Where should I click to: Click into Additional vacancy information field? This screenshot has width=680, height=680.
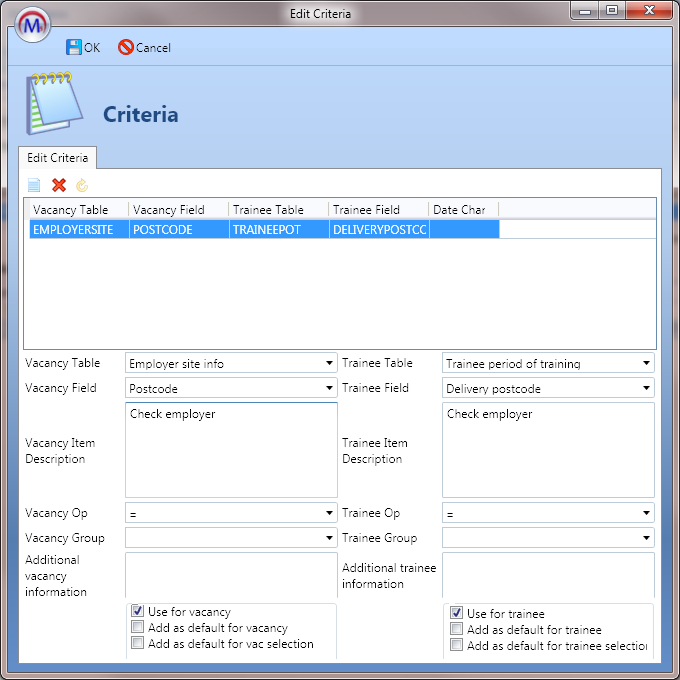231,575
